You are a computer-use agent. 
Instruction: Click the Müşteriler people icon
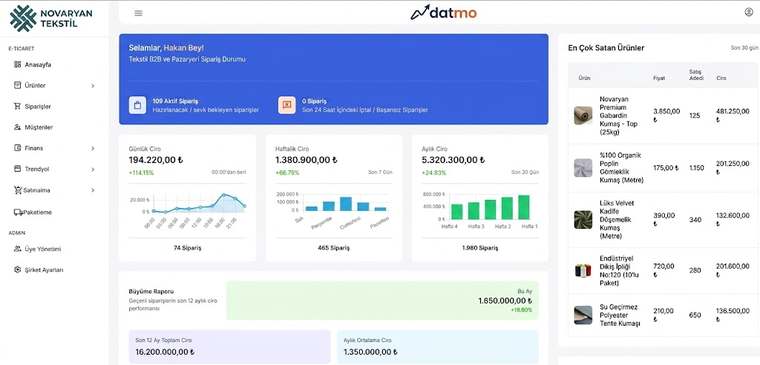(17, 127)
